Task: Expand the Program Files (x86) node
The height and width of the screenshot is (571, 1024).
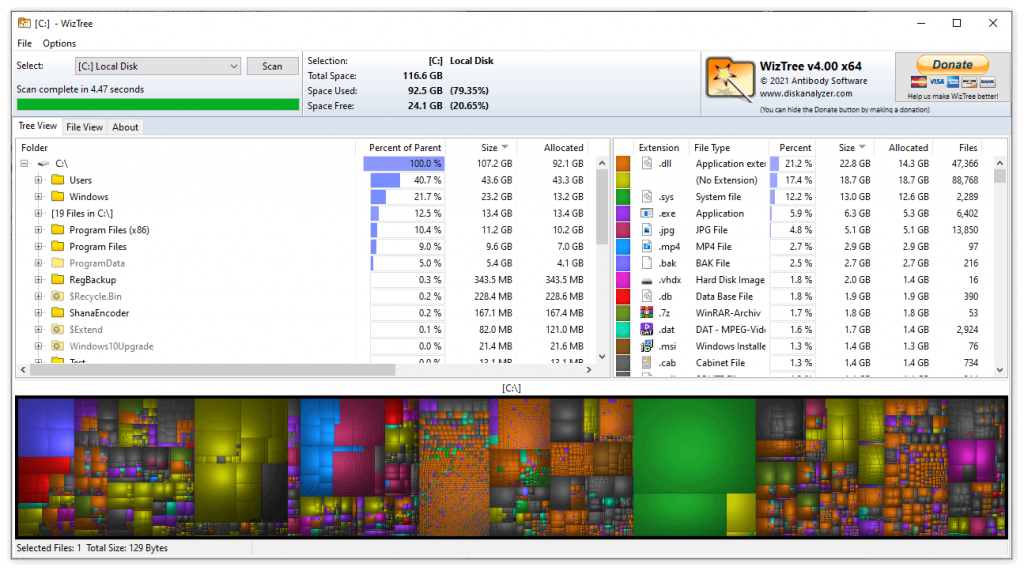Action: (x=39, y=230)
